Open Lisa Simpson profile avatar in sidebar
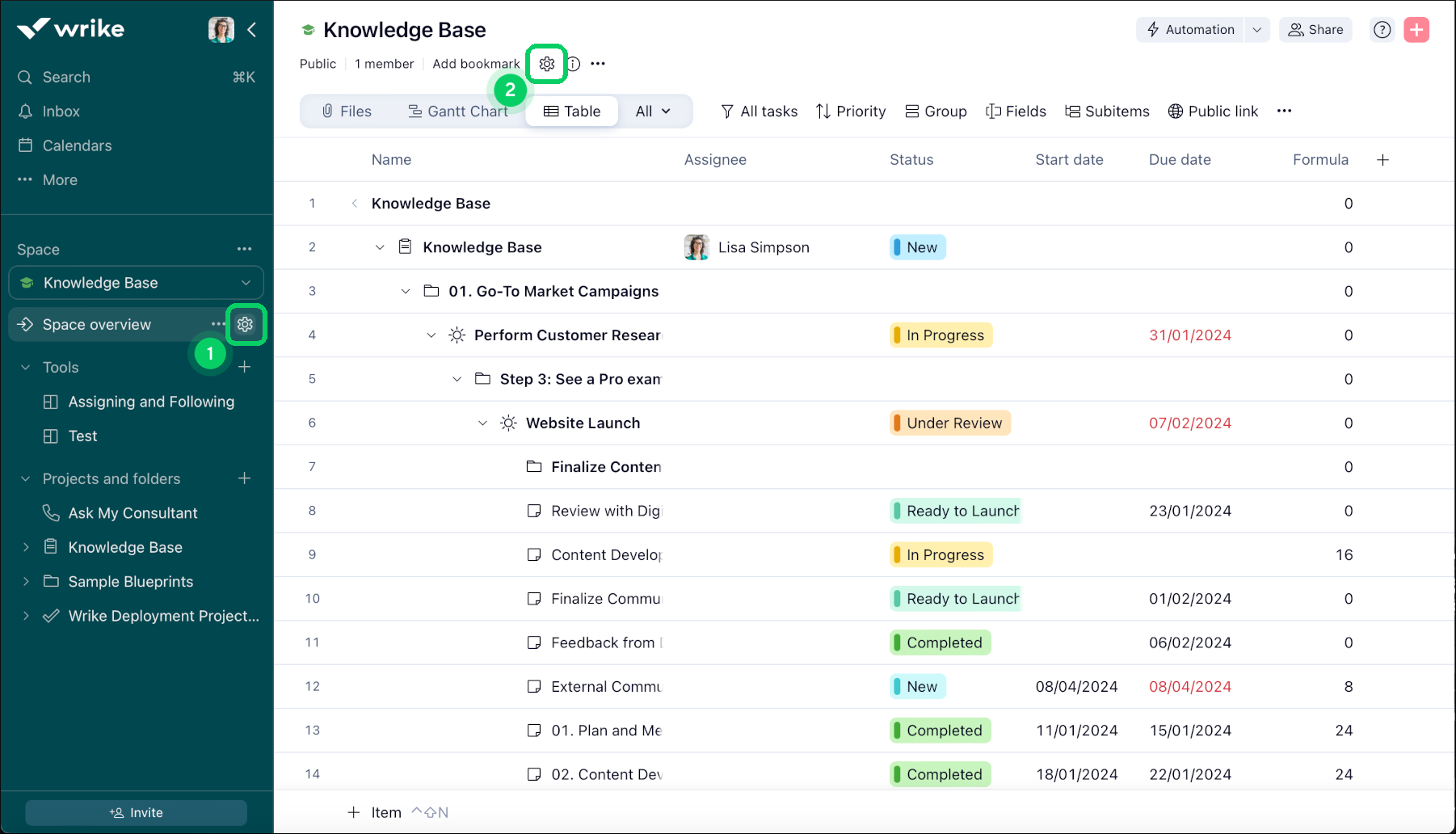This screenshot has width=1456, height=834. (221, 30)
